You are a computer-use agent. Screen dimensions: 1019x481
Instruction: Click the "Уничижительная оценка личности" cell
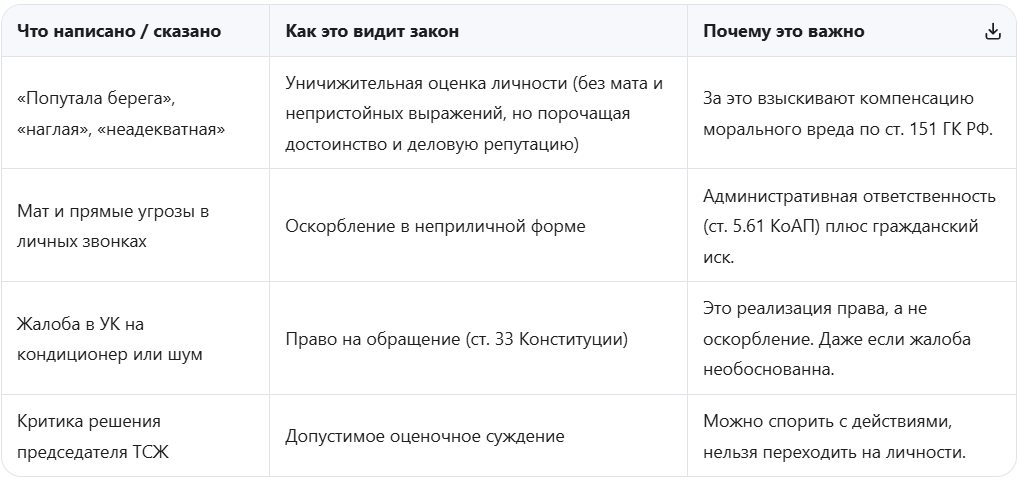(x=478, y=114)
